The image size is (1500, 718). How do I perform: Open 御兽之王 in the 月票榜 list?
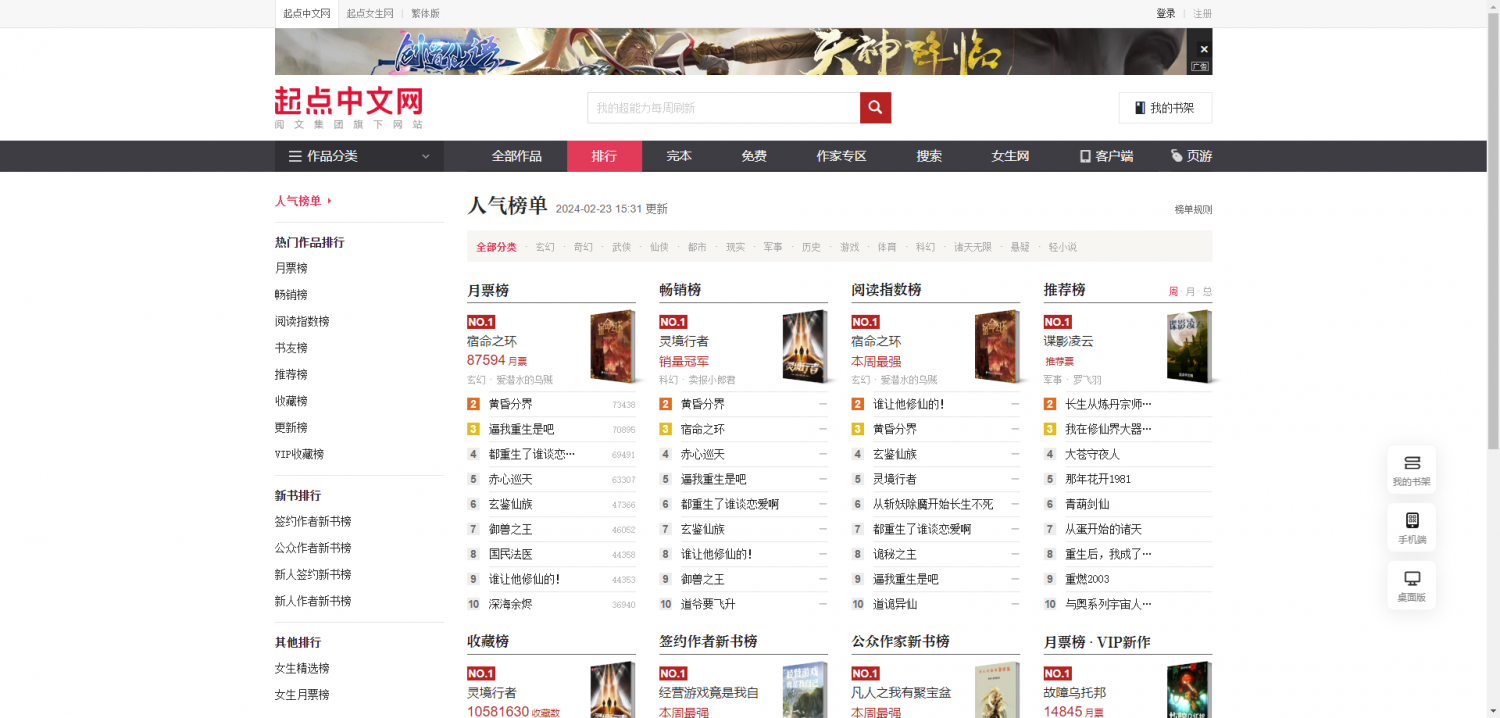511,529
